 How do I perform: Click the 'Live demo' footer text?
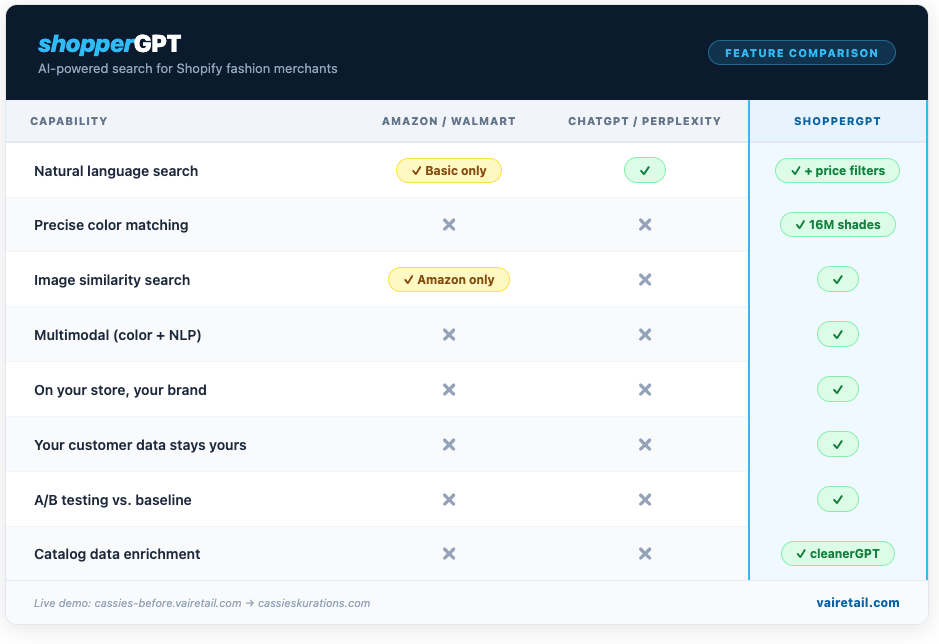click(202, 603)
